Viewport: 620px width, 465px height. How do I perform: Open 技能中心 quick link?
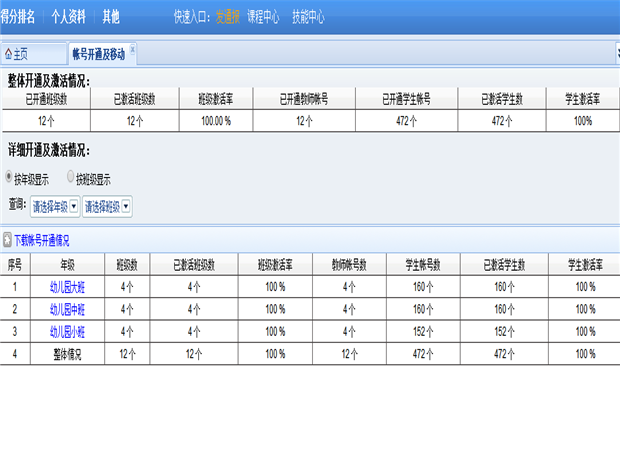[x=308, y=17]
